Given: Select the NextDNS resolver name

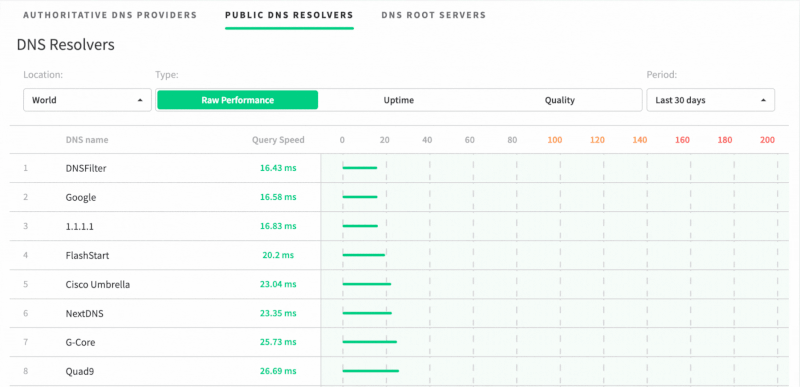Looking at the screenshot, I should click(x=84, y=313).
